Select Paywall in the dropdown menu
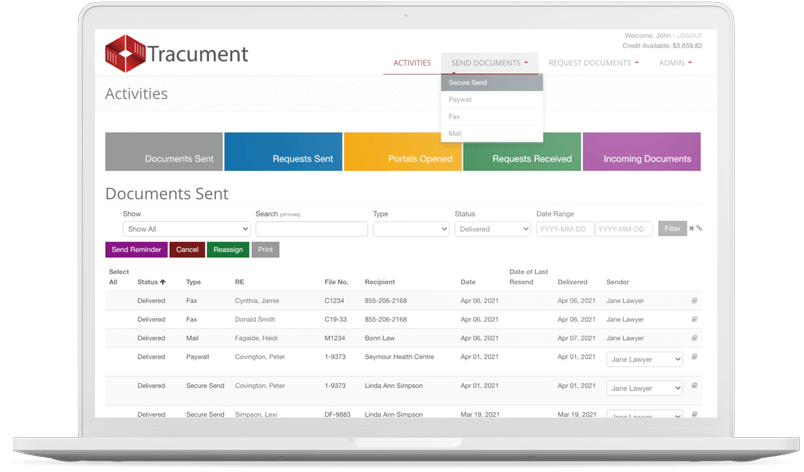Image resolution: width=804 pixels, height=472 pixels. pyautogui.click(x=461, y=100)
